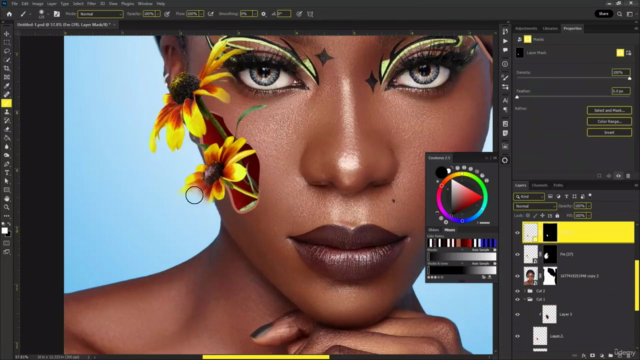Click the Density slider handle
This screenshot has width=640, height=360.
pyautogui.click(x=629, y=78)
